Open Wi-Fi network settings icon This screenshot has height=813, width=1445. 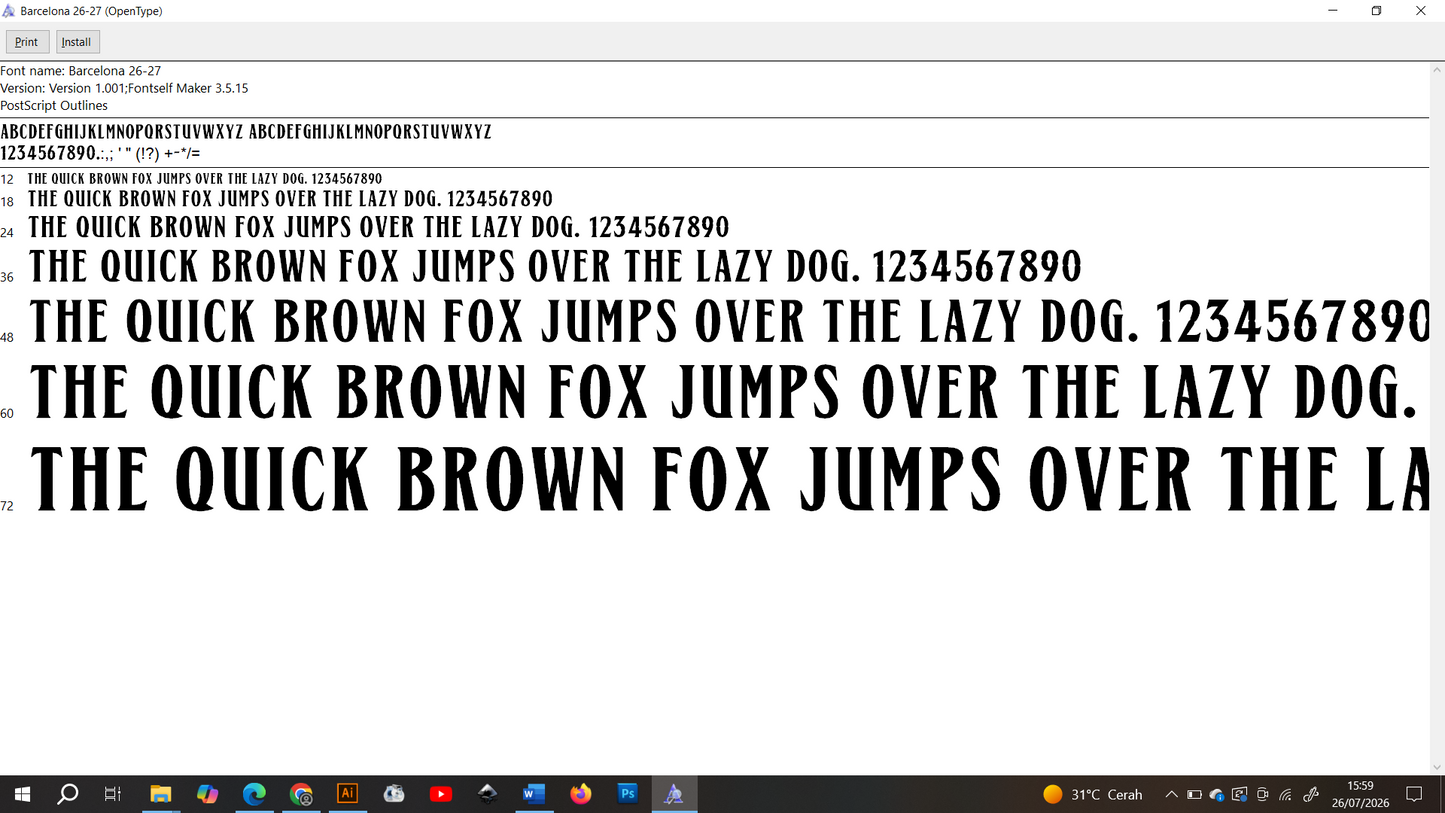point(1286,794)
